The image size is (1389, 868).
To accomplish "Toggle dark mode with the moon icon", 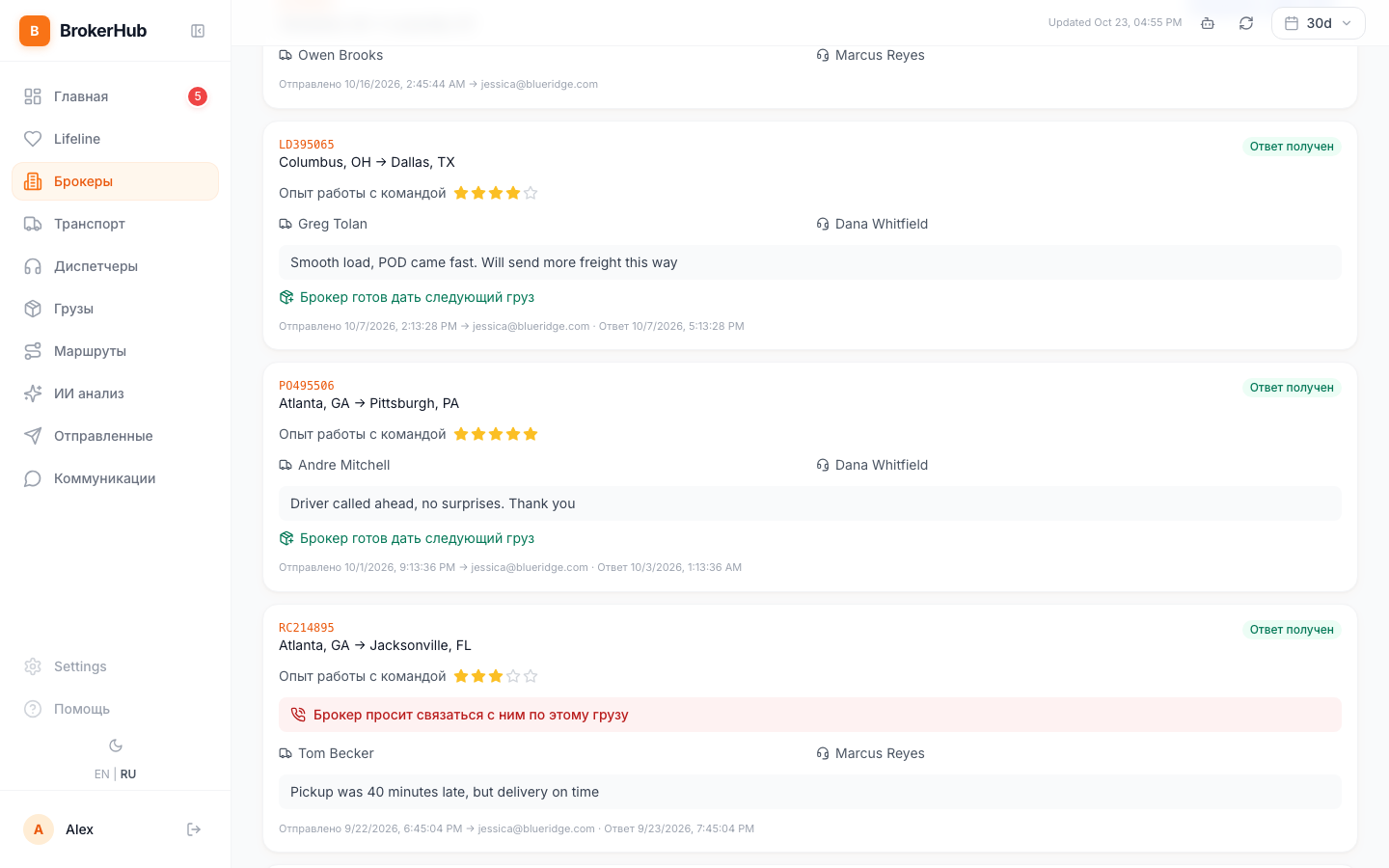I will coord(116,746).
